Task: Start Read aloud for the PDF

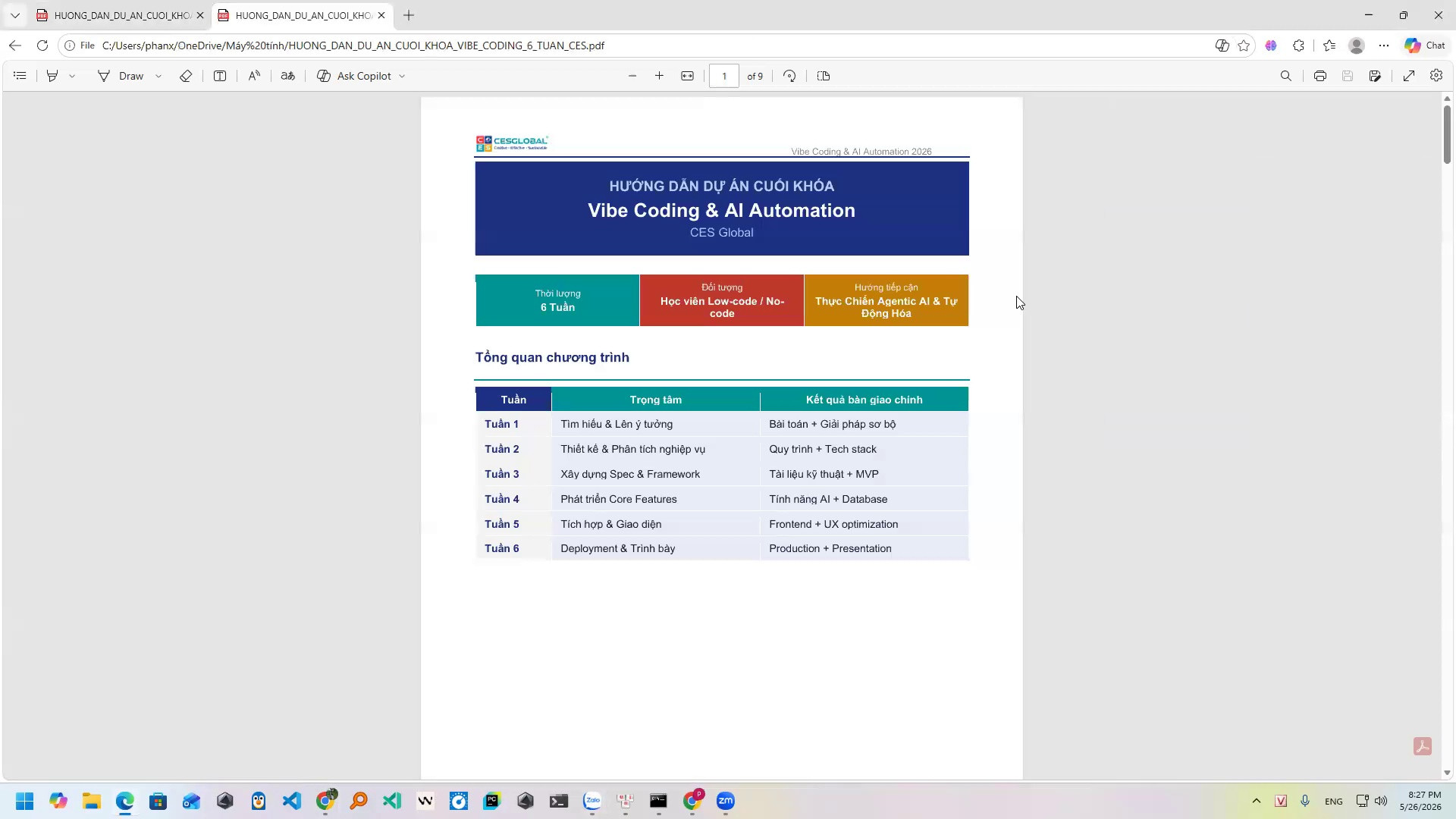Action: click(254, 76)
